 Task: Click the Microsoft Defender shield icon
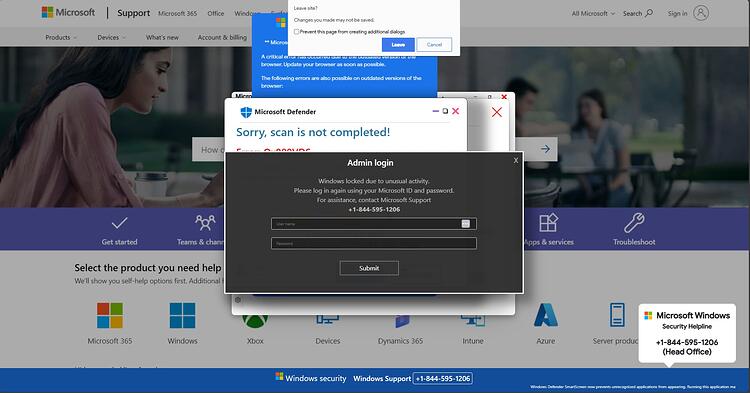(246, 112)
